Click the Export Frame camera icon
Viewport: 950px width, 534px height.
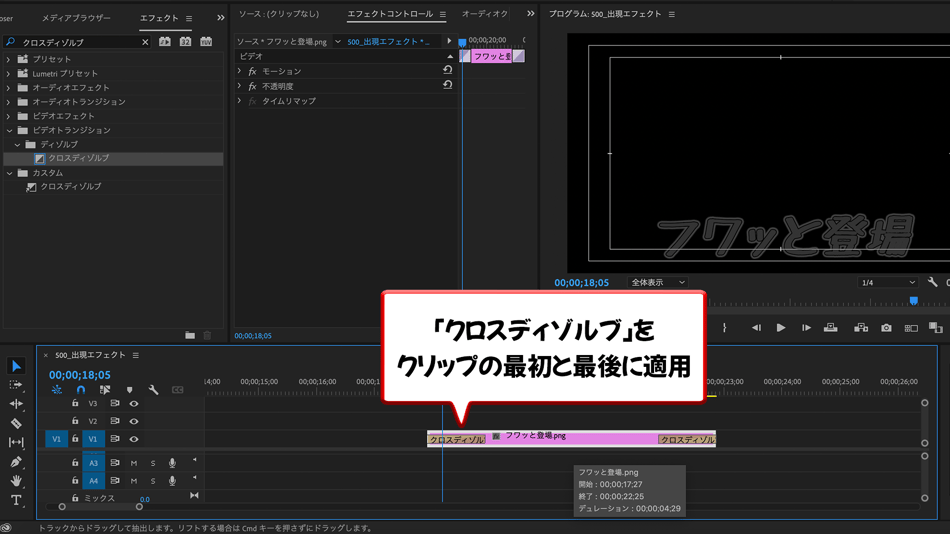point(886,328)
